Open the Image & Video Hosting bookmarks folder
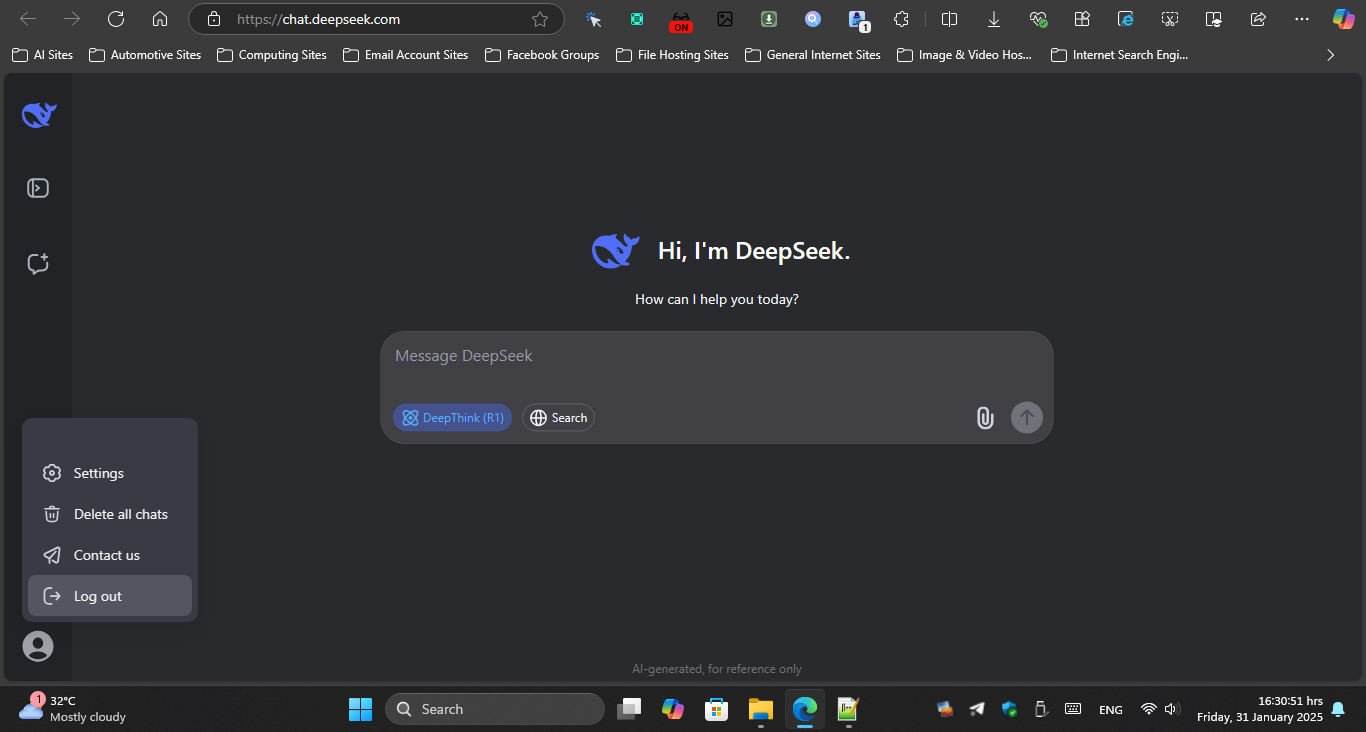The height and width of the screenshot is (732, 1366). click(965, 55)
